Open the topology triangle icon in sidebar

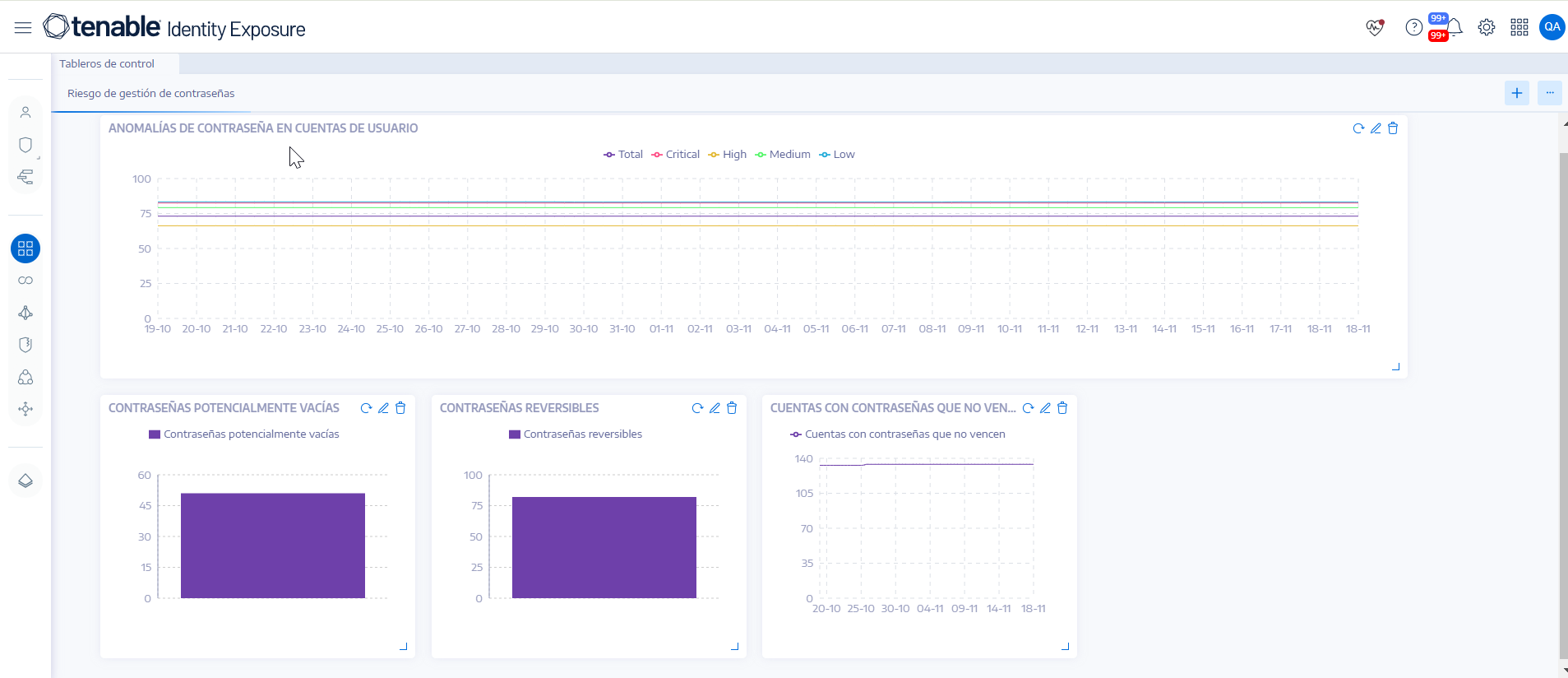click(25, 313)
